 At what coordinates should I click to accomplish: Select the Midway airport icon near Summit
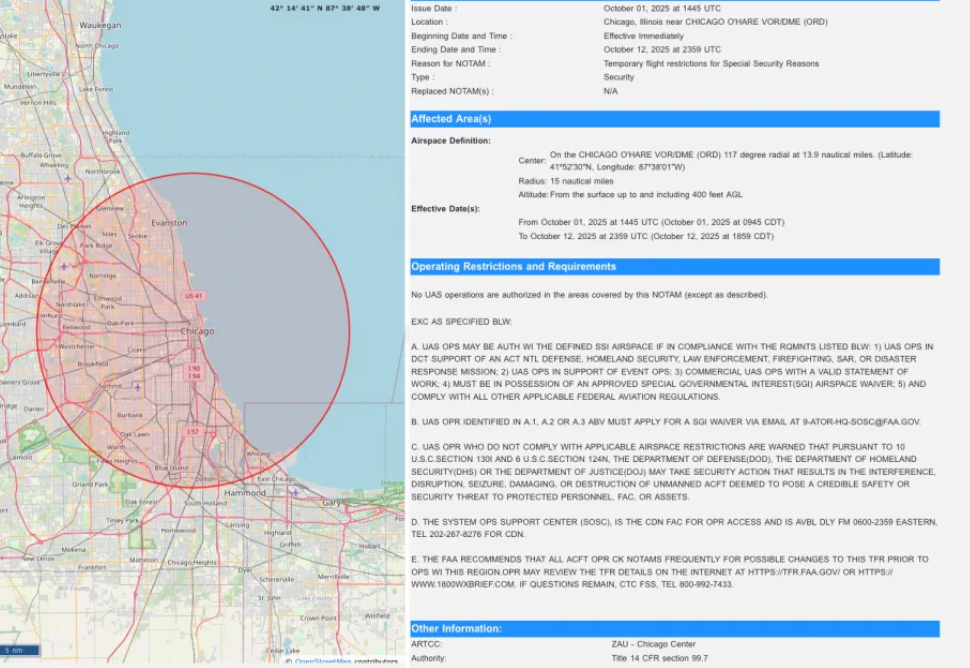135,386
